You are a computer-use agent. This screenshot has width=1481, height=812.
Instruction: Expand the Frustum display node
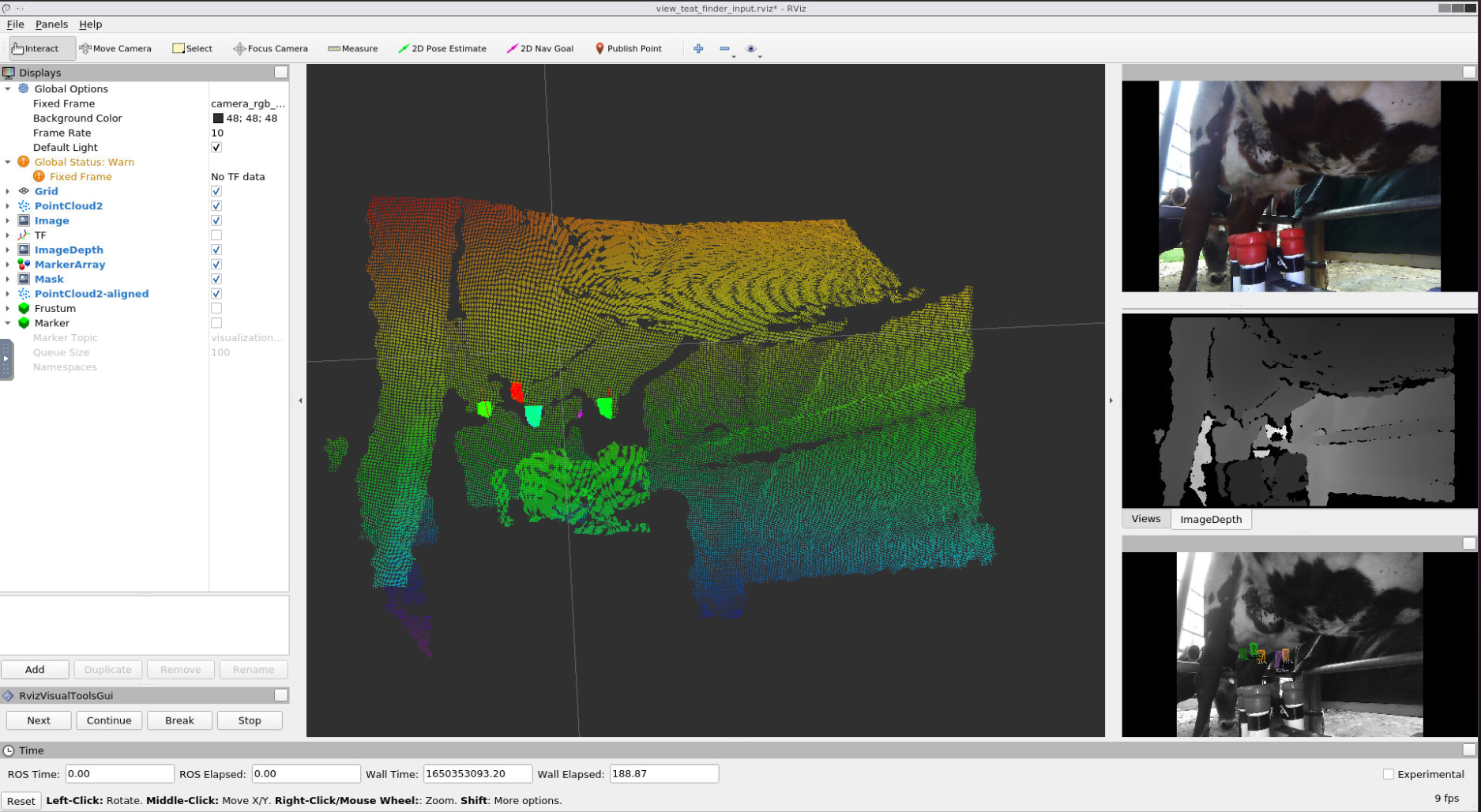8,308
